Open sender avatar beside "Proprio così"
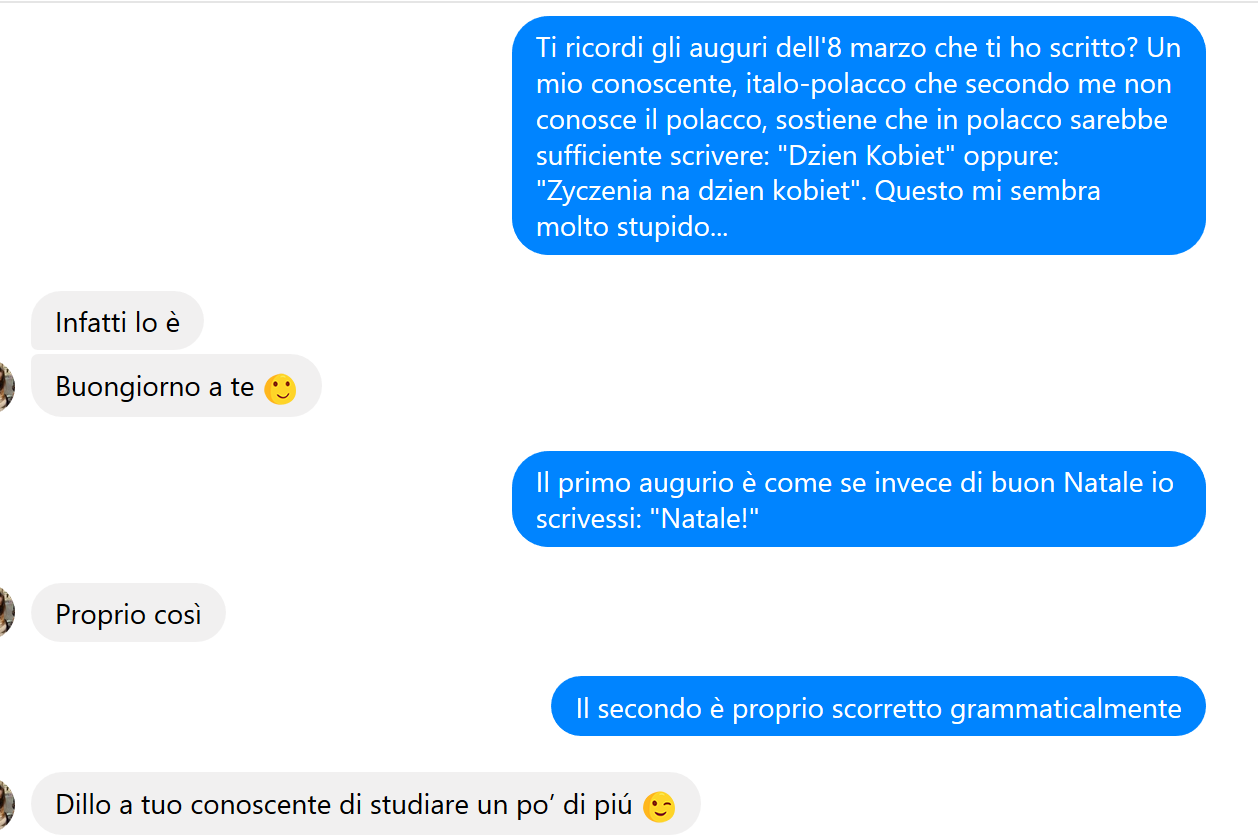The height and width of the screenshot is (840, 1258). [5, 612]
